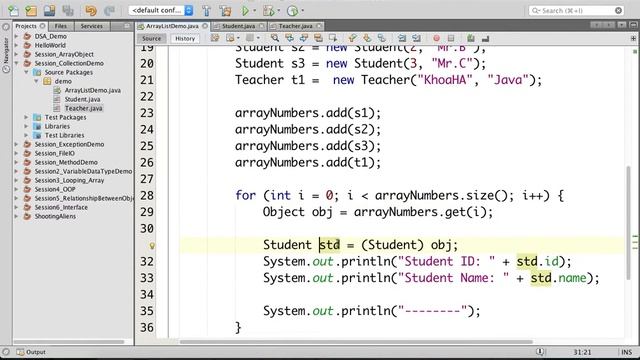The width and height of the screenshot is (640, 360).
Task: Open the Teacher.java editor tab
Action: pyautogui.click(x=296, y=26)
